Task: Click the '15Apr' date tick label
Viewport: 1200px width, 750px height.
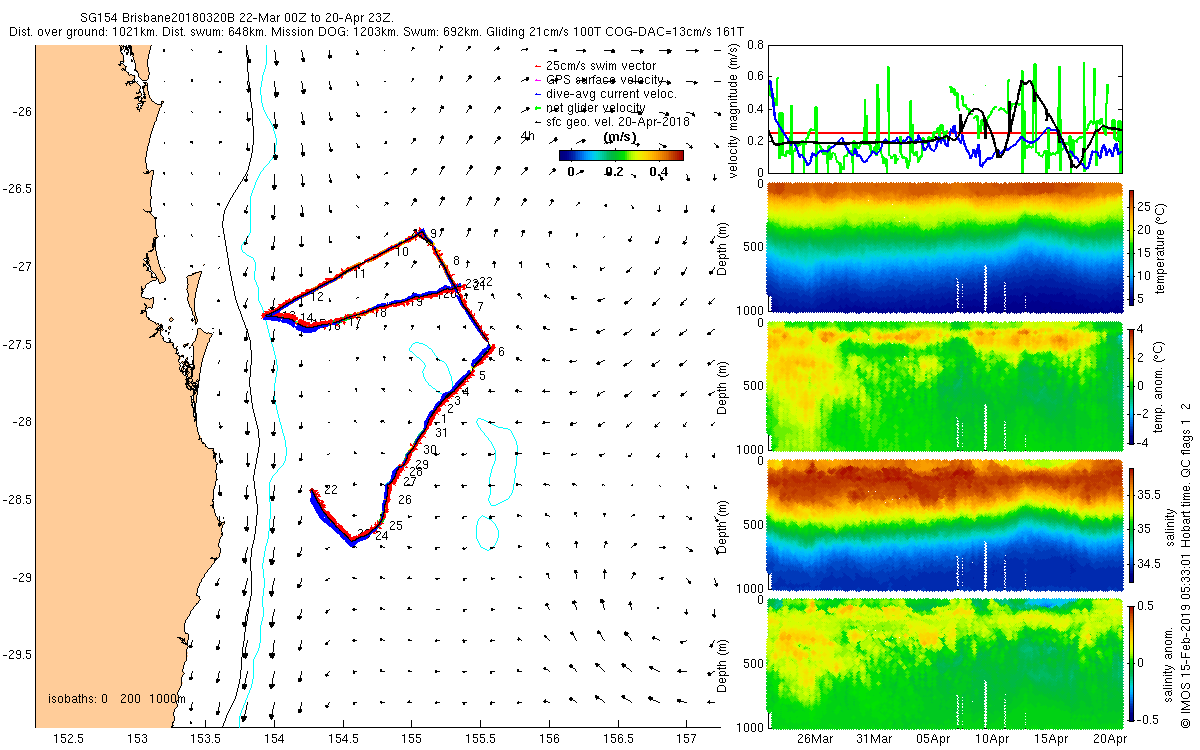Action: [x=1051, y=738]
